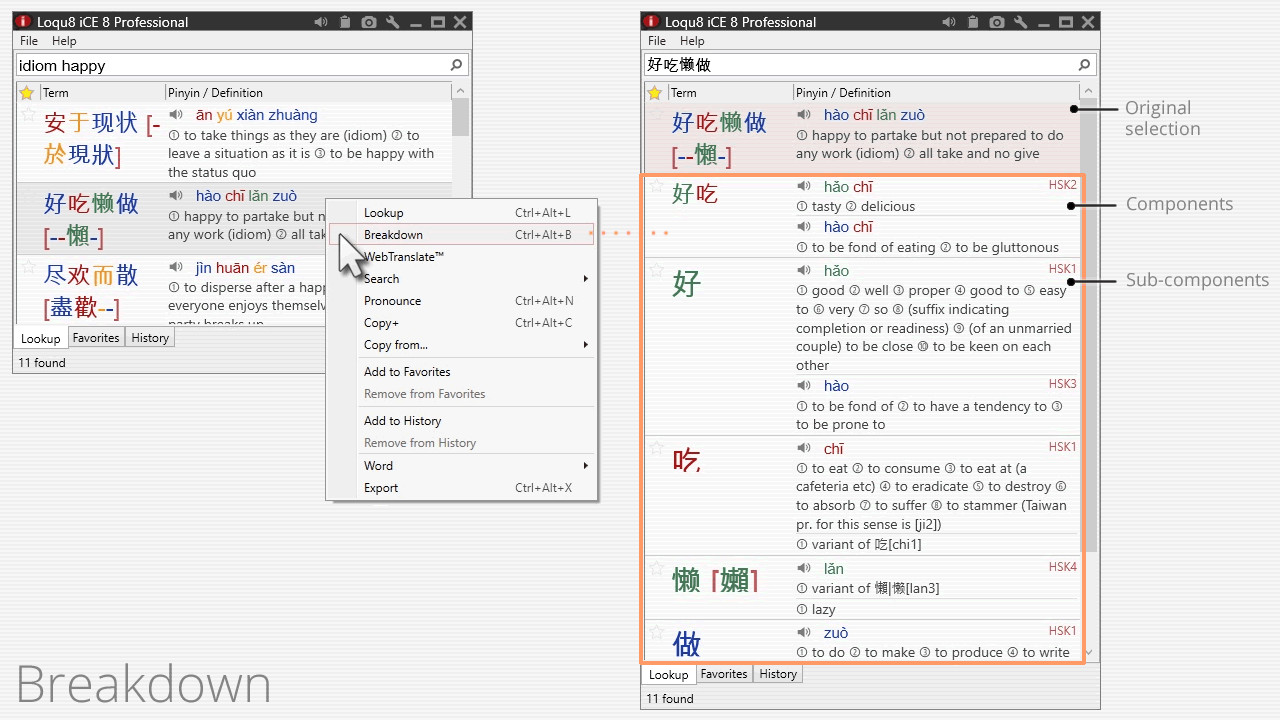Image resolution: width=1280 pixels, height=720 pixels.
Task: Toggle favorite star for 吃 entry
Action: tap(656, 447)
